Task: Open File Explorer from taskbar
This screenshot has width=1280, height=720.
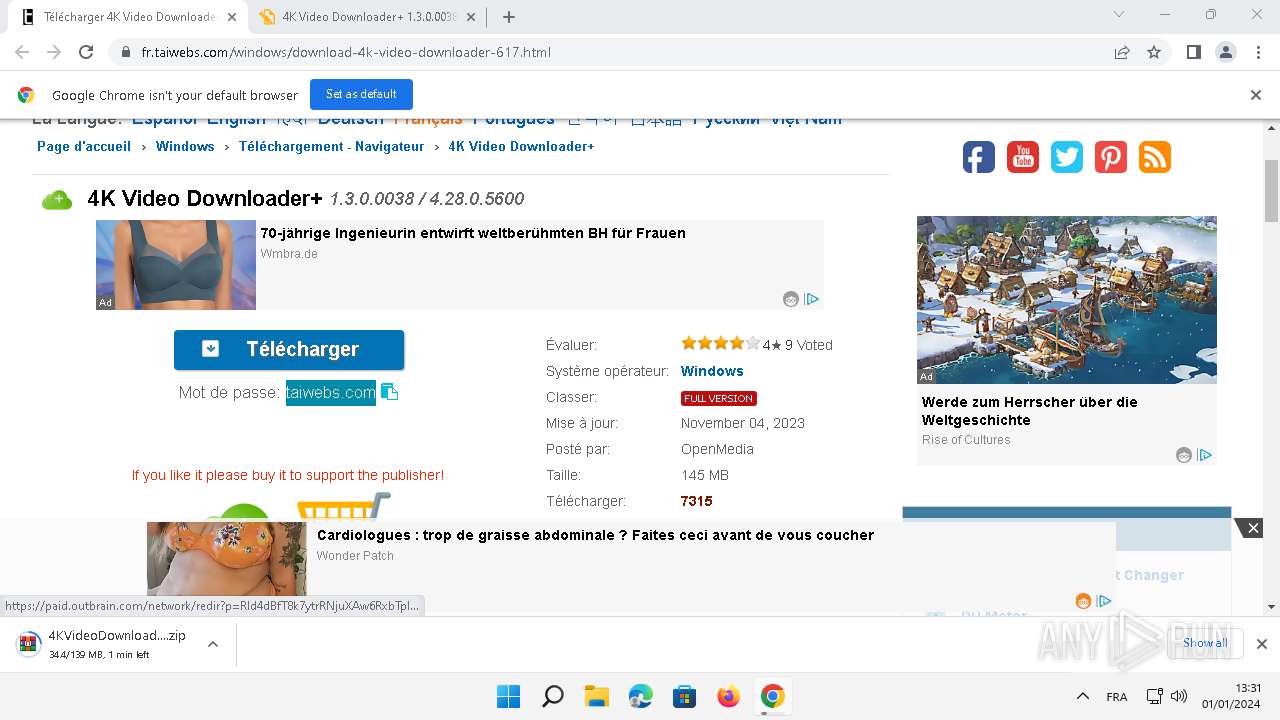Action: point(596,696)
